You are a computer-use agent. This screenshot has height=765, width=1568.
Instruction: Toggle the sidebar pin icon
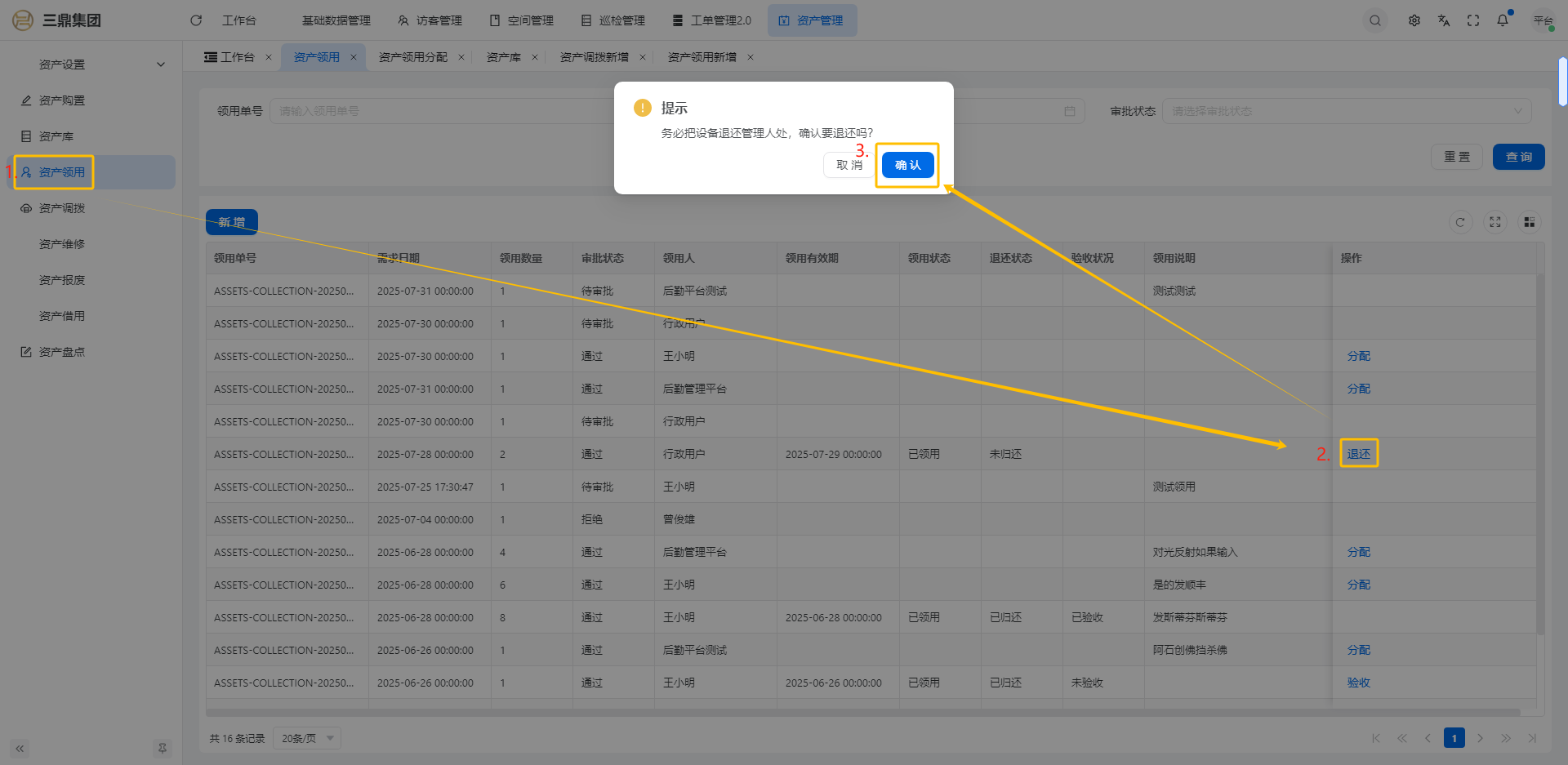tap(162, 748)
